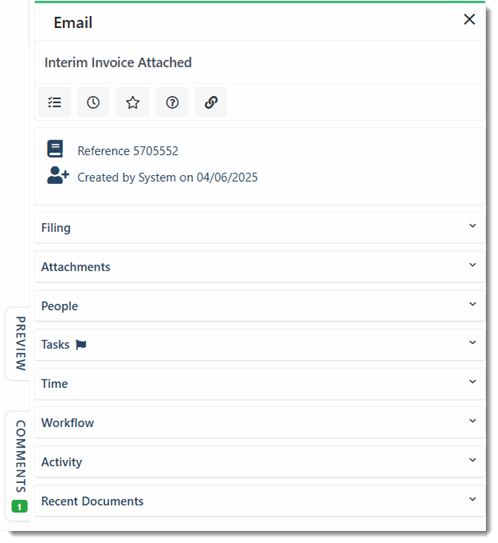Open the Time section

click(260, 384)
